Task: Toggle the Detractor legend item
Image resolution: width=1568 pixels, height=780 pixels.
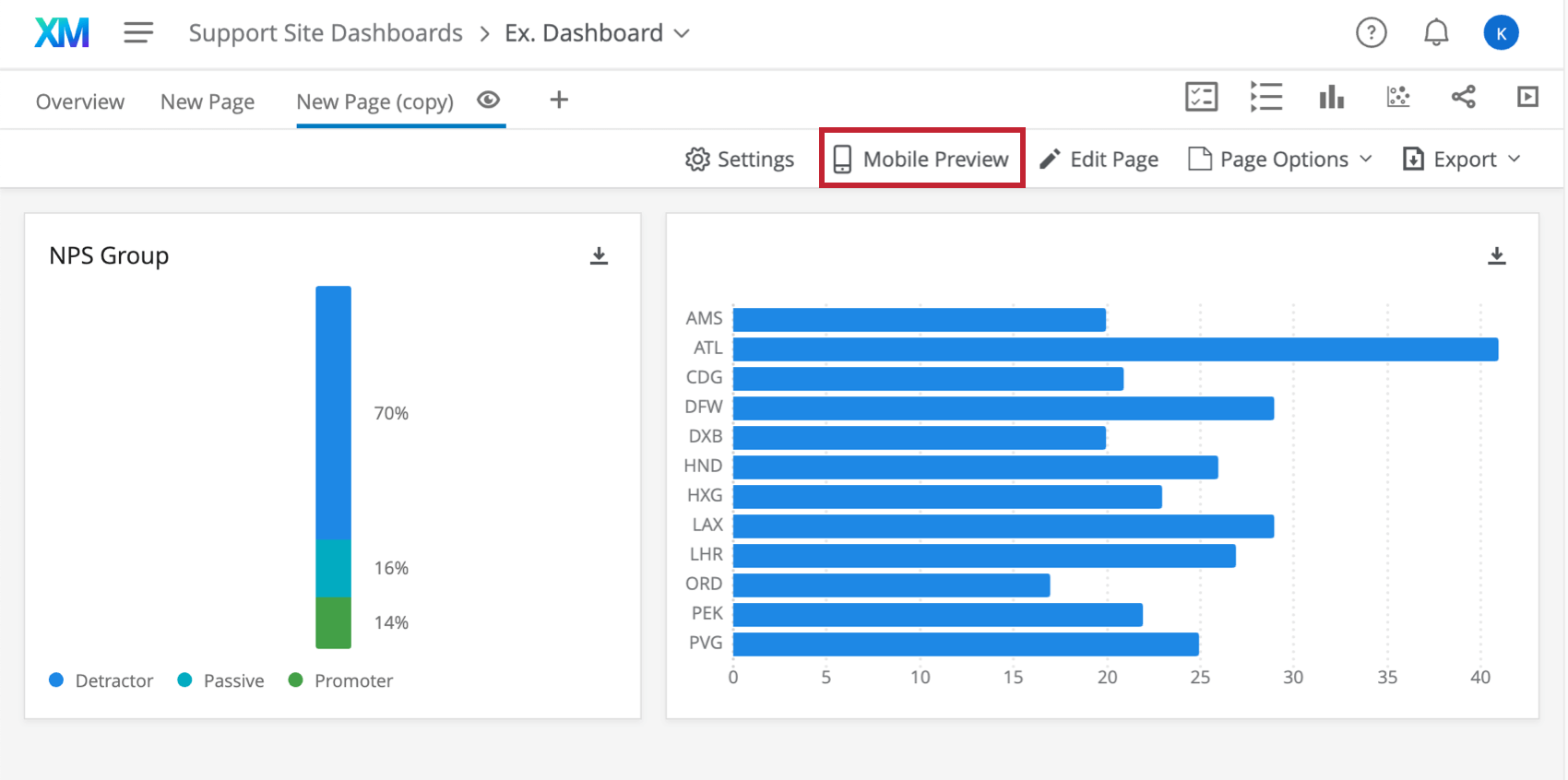Action: tap(101, 680)
